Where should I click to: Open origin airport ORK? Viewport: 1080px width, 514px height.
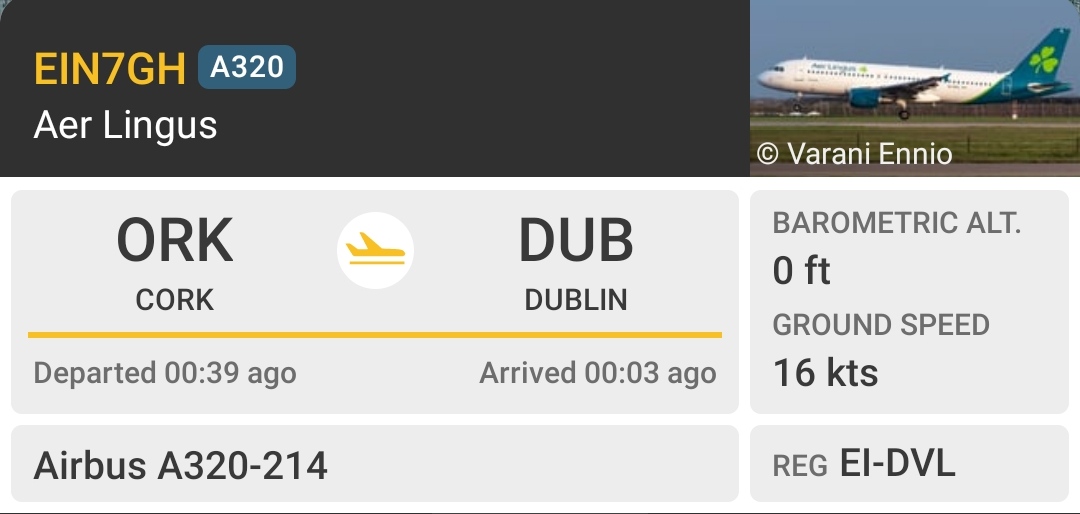[175, 240]
